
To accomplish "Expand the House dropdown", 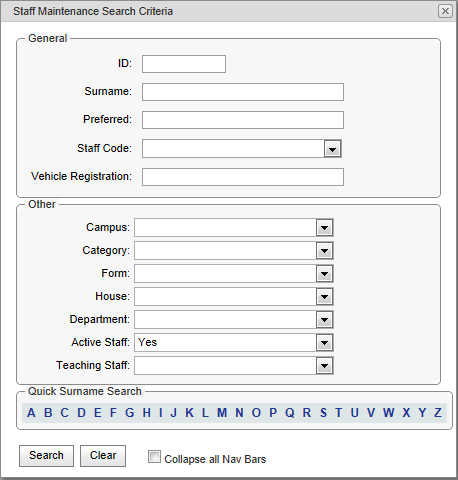I will 324,297.
